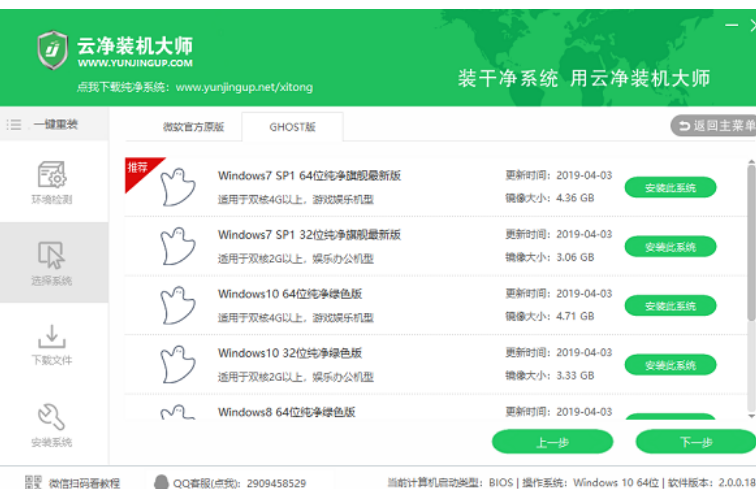This screenshot has height=489, width=756.
Task: Click the ghost icon for Windows7 SP1 32位
Action: [x=177, y=246]
